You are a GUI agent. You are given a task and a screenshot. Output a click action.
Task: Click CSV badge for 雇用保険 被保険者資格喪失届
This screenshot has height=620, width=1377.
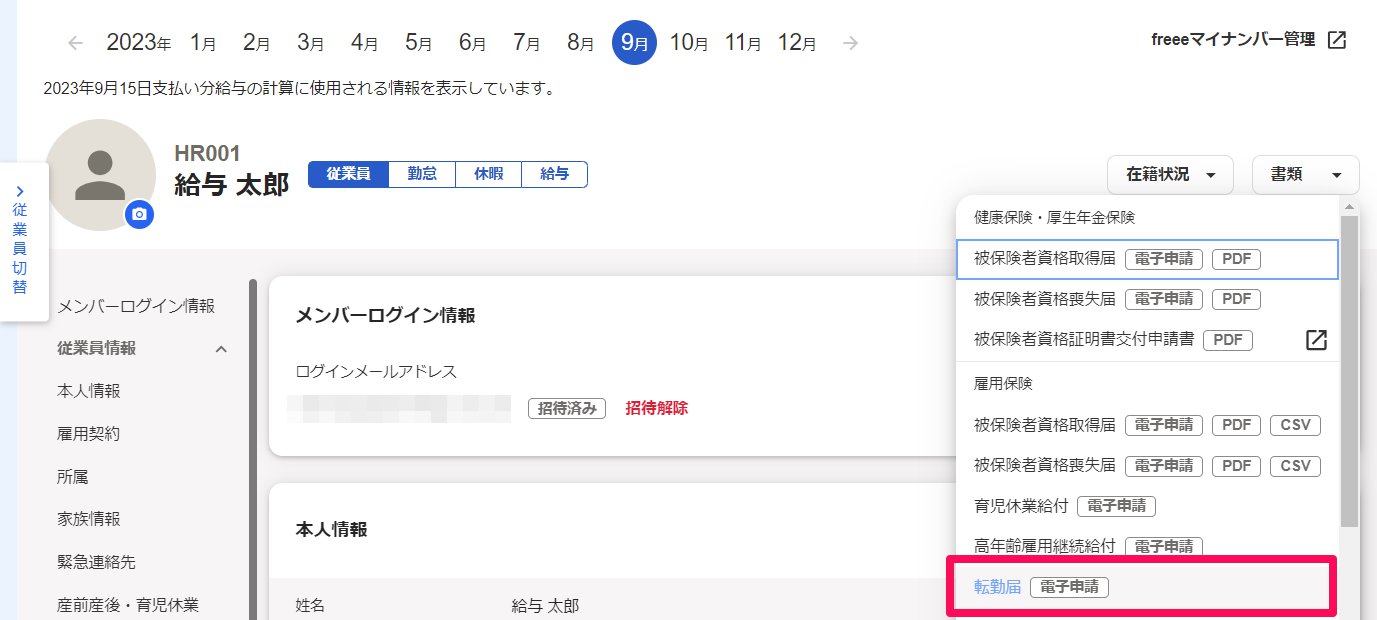pos(1296,466)
